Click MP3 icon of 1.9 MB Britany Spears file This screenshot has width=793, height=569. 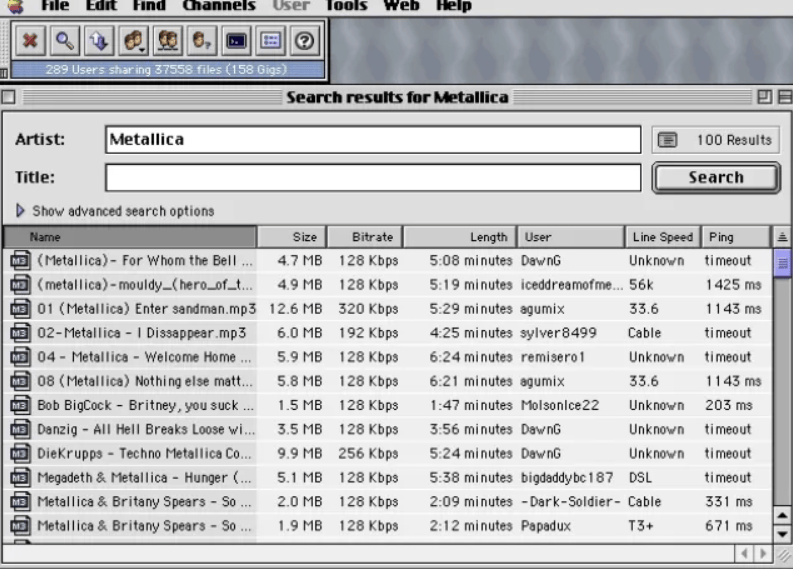(20, 526)
